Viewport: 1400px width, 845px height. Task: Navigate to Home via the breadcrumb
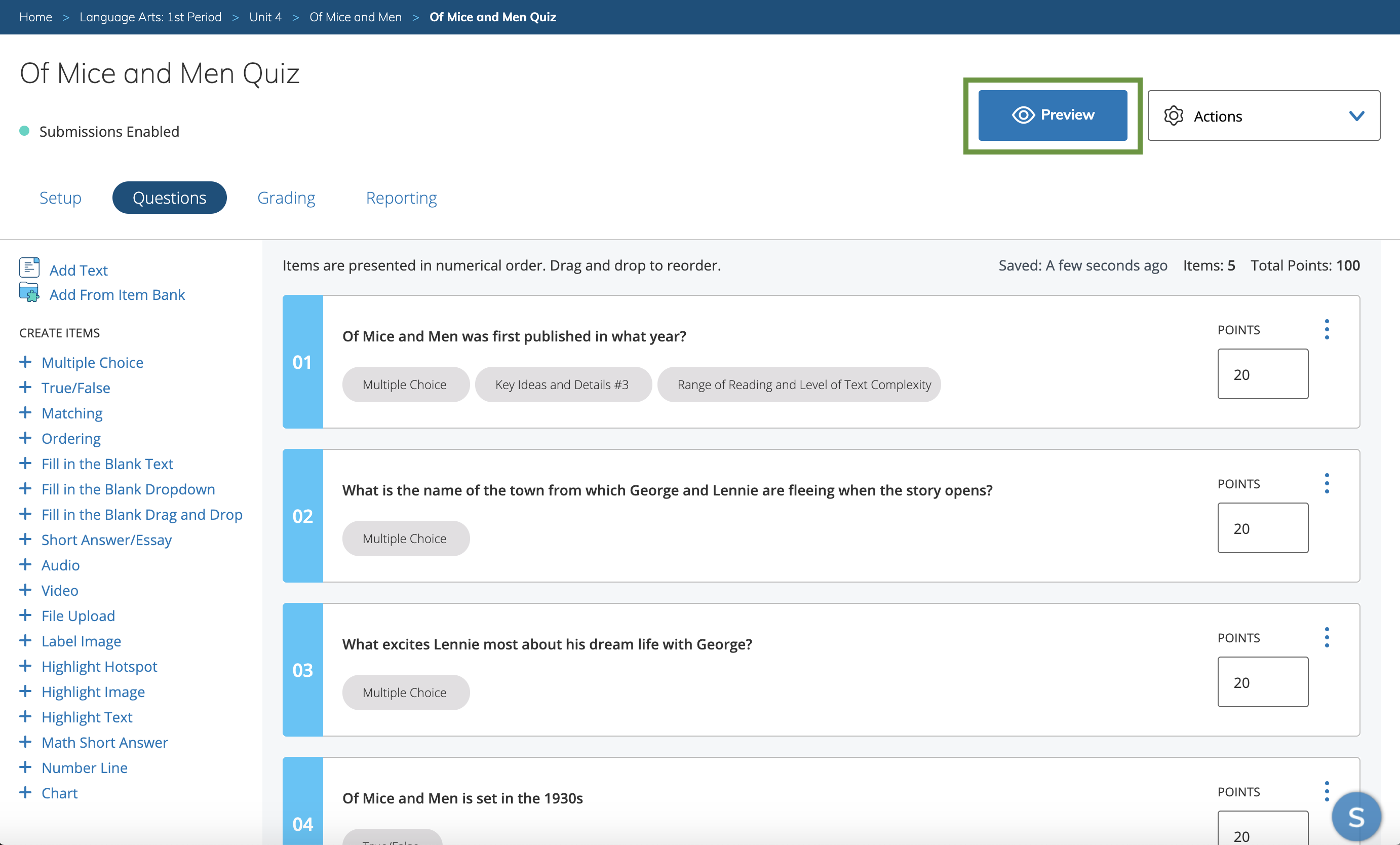(x=35, y=17)
